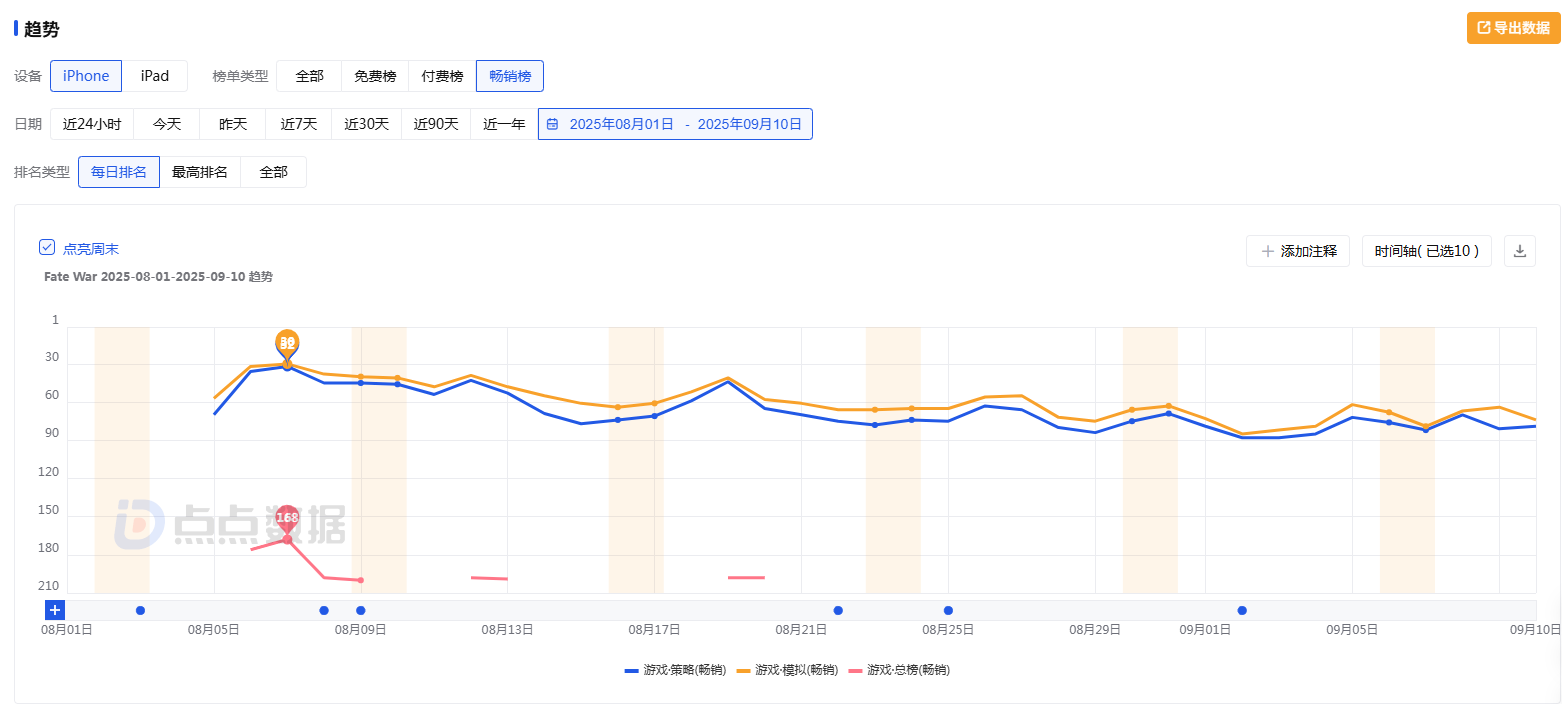Switch device to iPad
The height and width of the screenshot is (704, 1562).
pos(155,76)
